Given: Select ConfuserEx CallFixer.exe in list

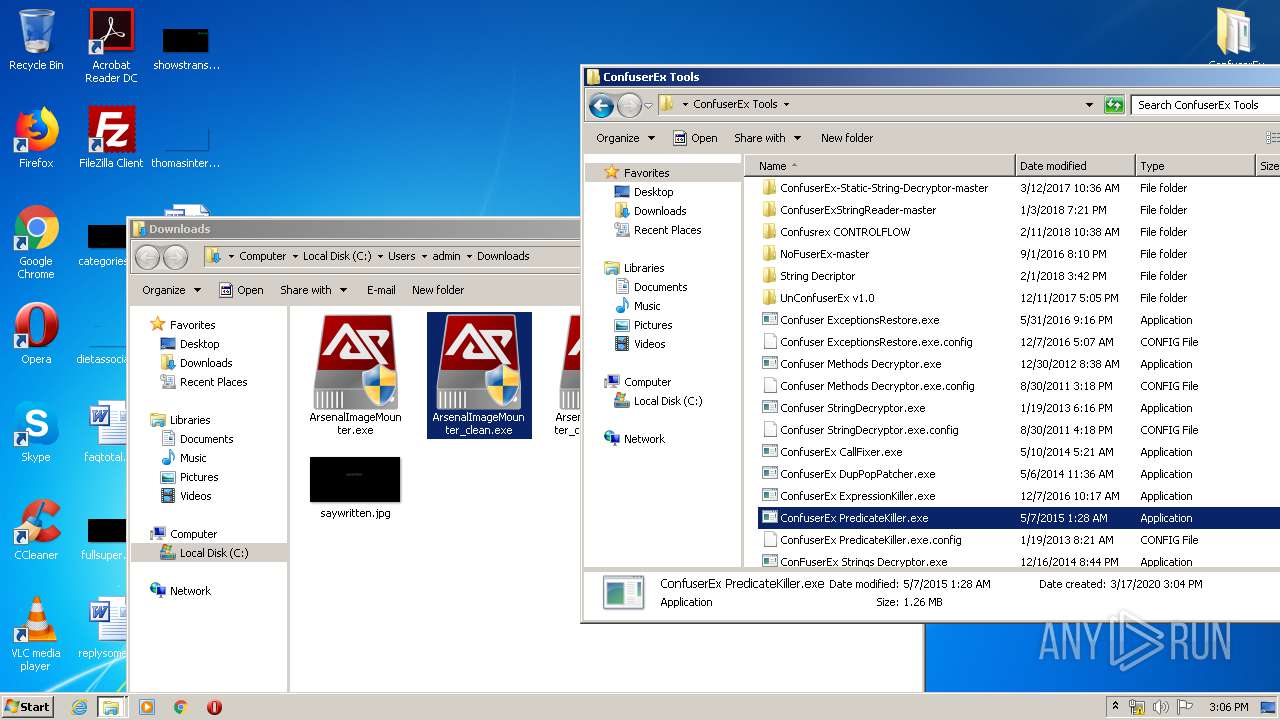Looking at the screenshot, I should [x=841, y=452].
